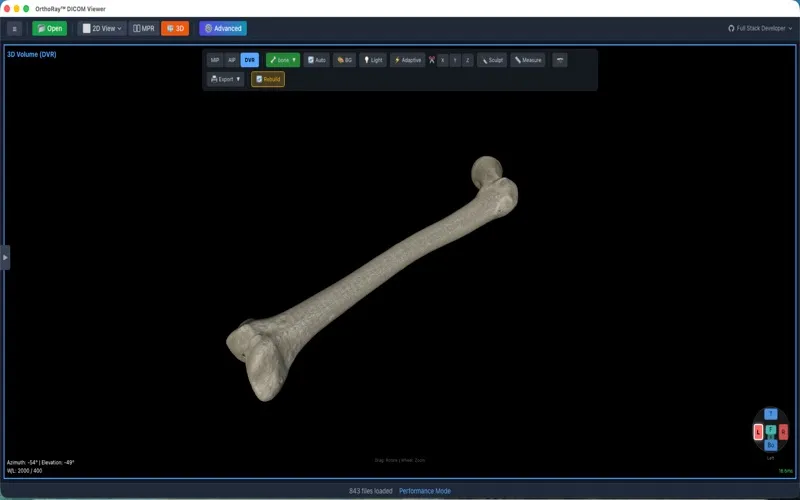Click the green Open files button
This screenshot has height=500, width=800.
(49, 29)
